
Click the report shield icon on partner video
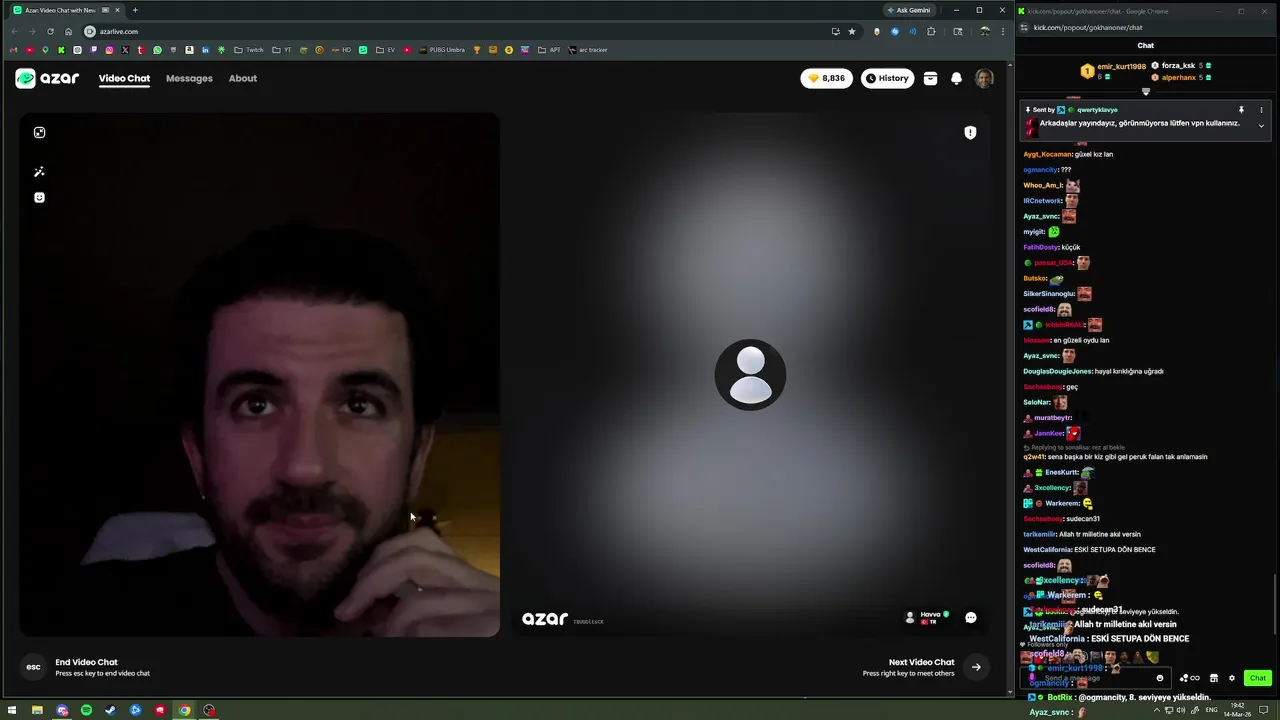tap(970, 132)
